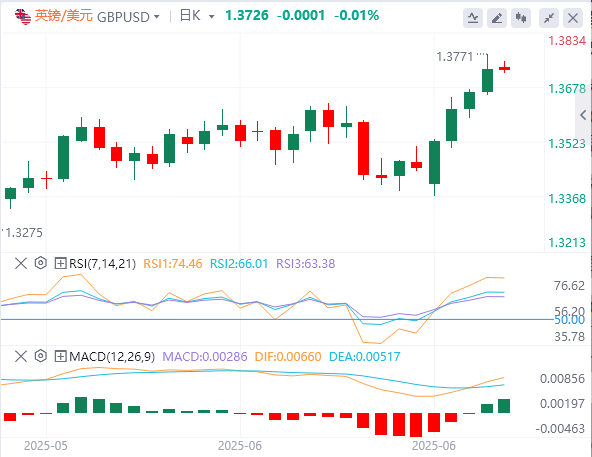Open the candlestick indicator icon
592x457 pixels.
[521, 18]
